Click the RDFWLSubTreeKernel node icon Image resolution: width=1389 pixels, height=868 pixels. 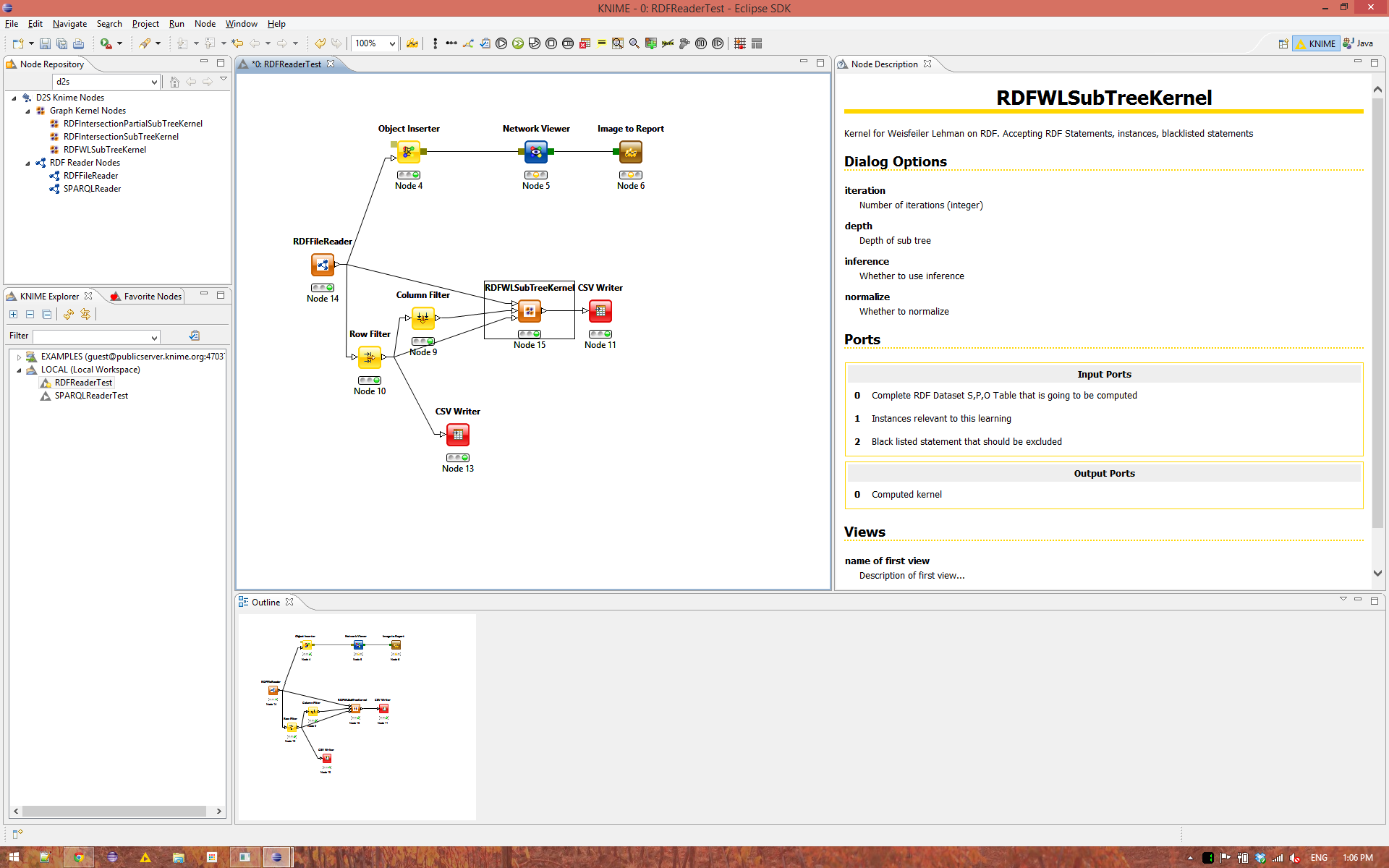(x=528, y=311)
